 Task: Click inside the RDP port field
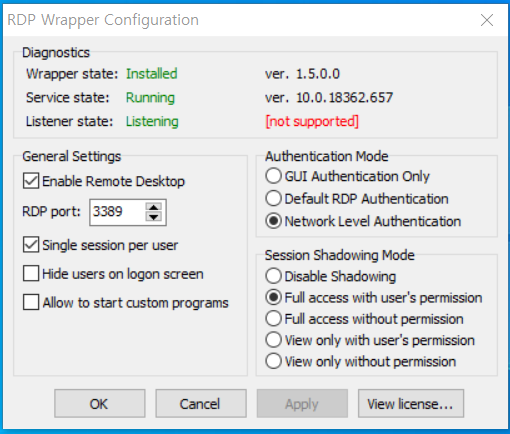pyautogui.click(x=117, y=212)
